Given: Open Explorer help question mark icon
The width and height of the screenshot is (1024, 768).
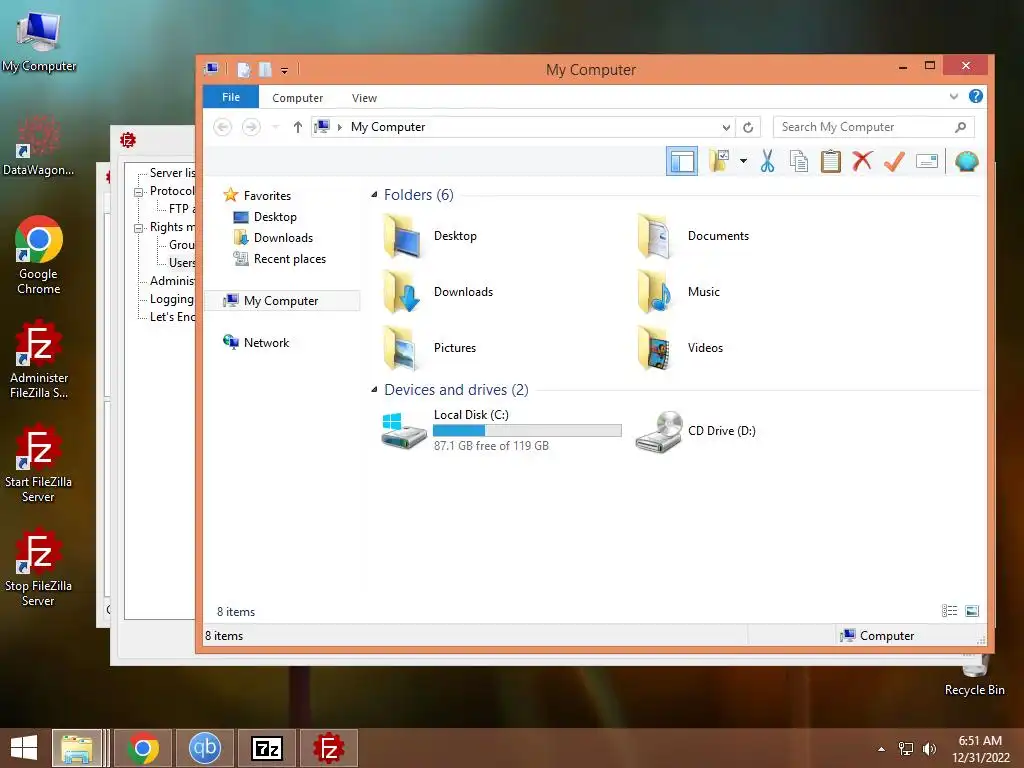Looking at the screenshot, I should 976,97.
